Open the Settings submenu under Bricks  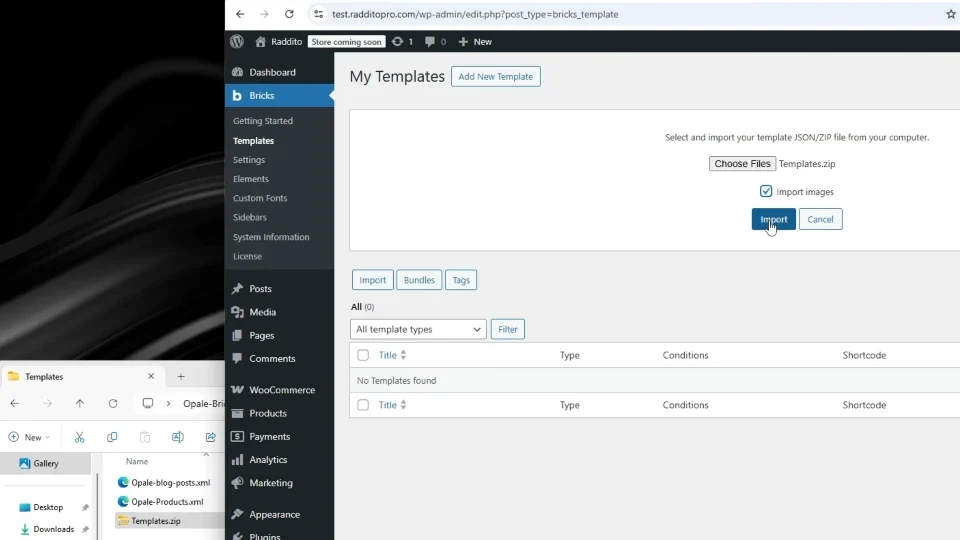(249, 160)
